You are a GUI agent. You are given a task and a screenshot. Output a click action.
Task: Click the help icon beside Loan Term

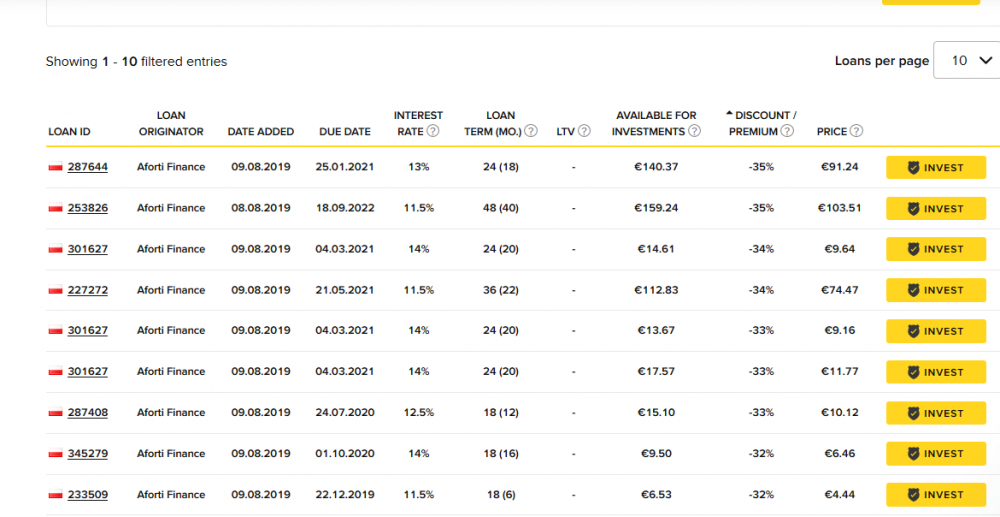coord(531,131)
